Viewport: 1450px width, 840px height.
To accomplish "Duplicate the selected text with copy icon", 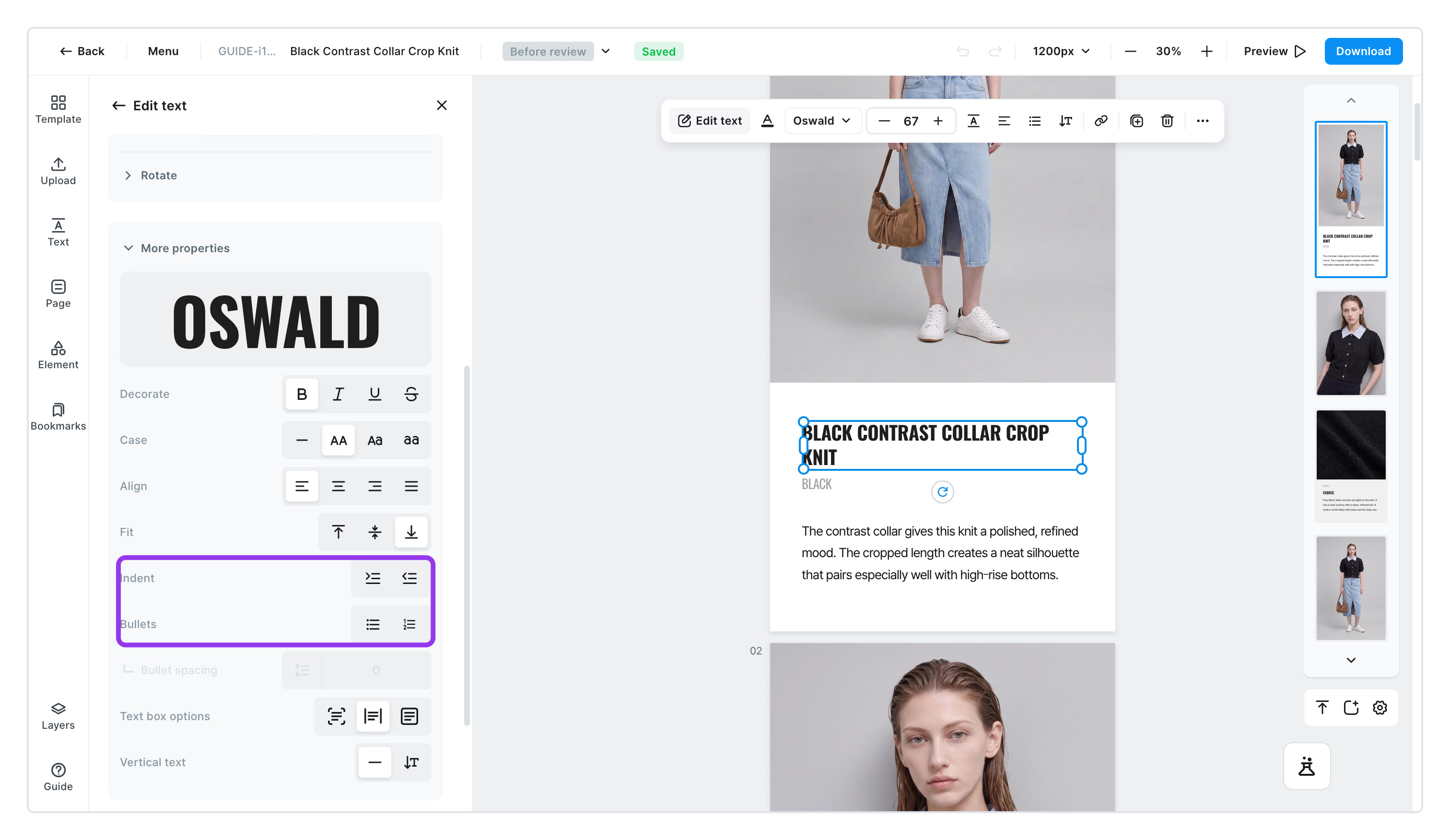I will point(1136,121).
